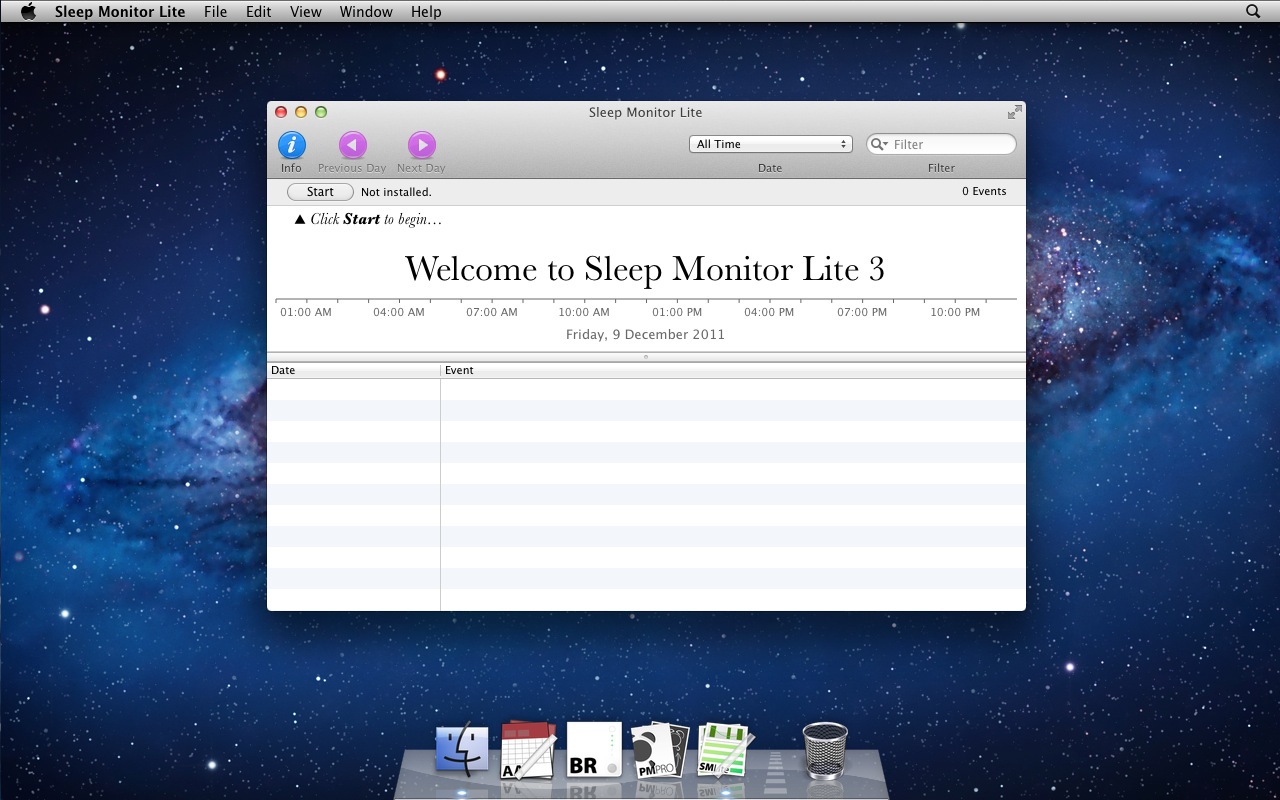Open the PM PRO app in the Dock
This screenshot has height=800, width=1280.
point(660,750)
